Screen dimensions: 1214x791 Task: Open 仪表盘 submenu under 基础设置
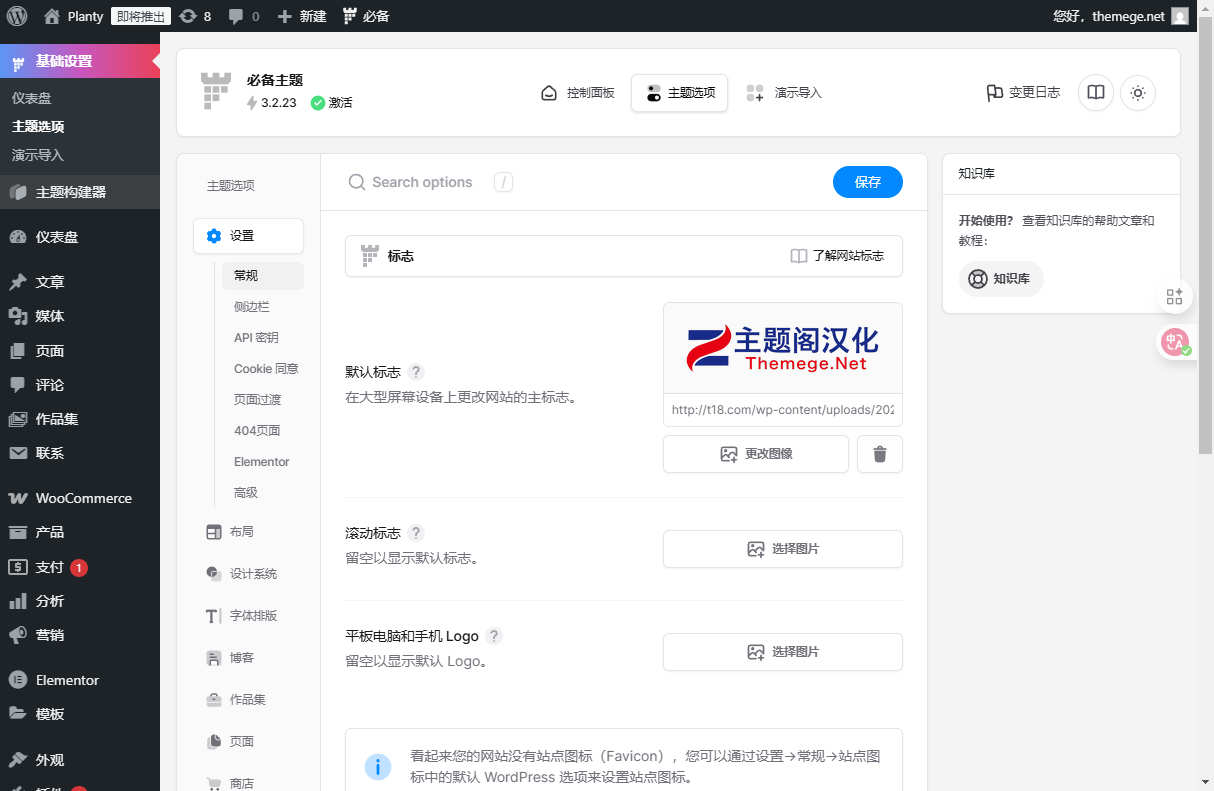pyautogui.click(x=31, y=98)
